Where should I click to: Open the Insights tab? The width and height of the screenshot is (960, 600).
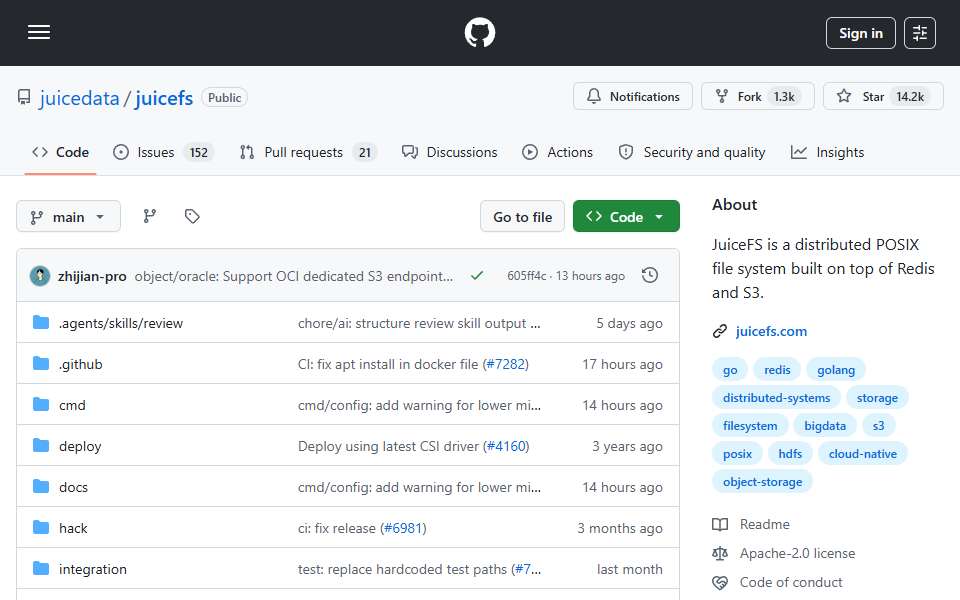tap(827, 152)
